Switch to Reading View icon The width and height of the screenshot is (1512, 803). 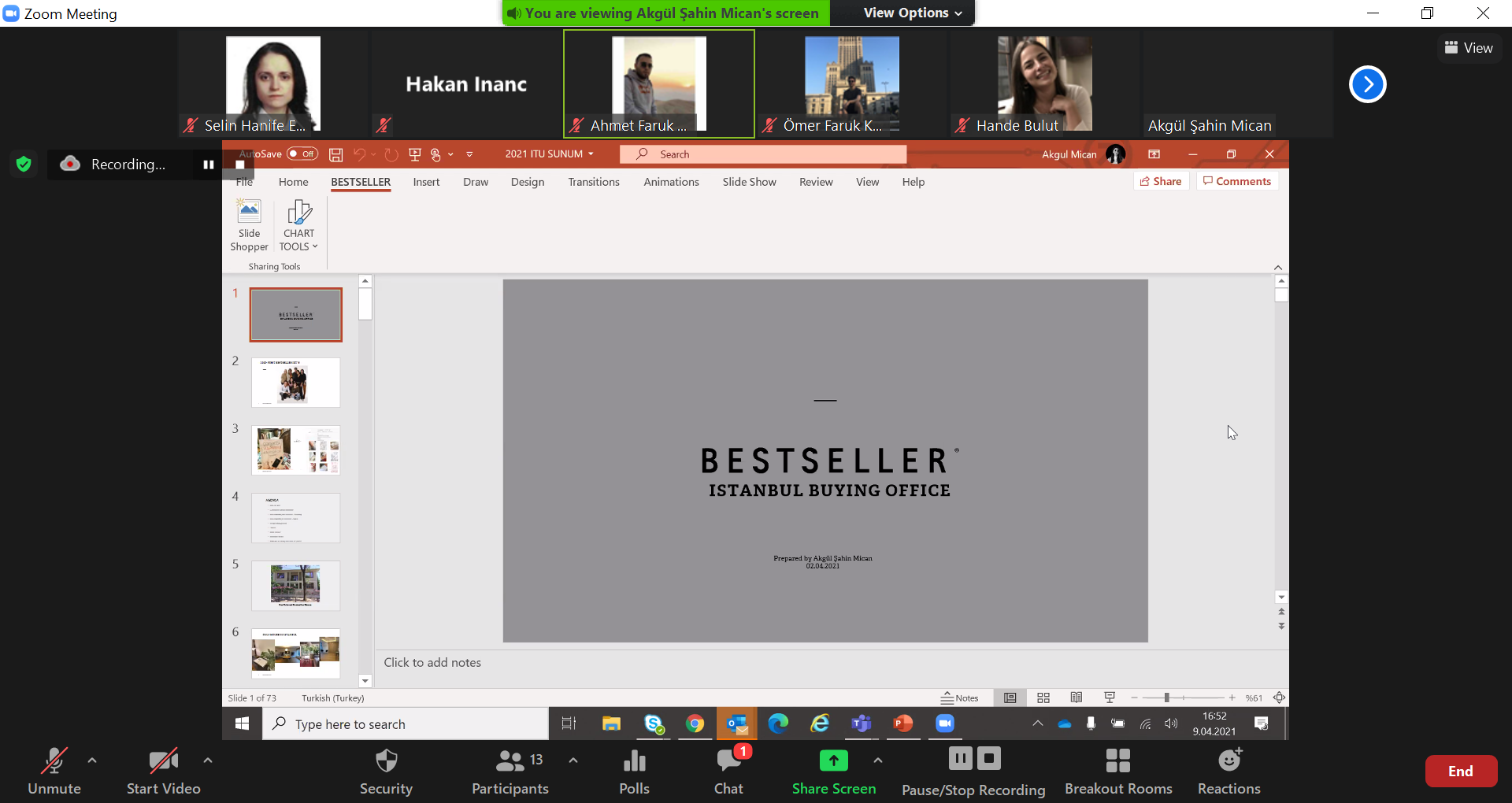click(x=1077, y=698)
